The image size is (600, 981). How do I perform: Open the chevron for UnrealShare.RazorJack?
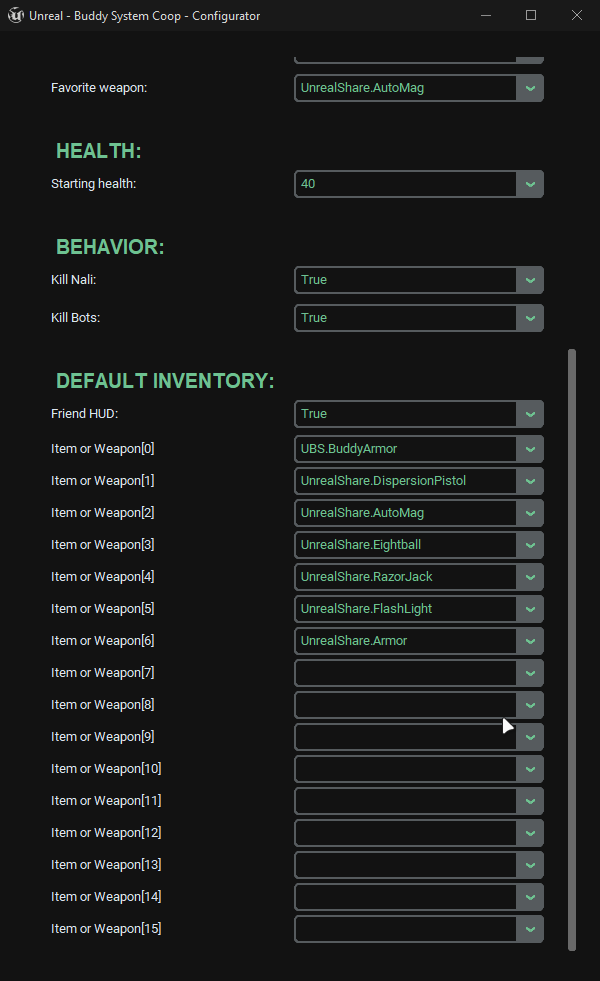[x=530, y=577]
